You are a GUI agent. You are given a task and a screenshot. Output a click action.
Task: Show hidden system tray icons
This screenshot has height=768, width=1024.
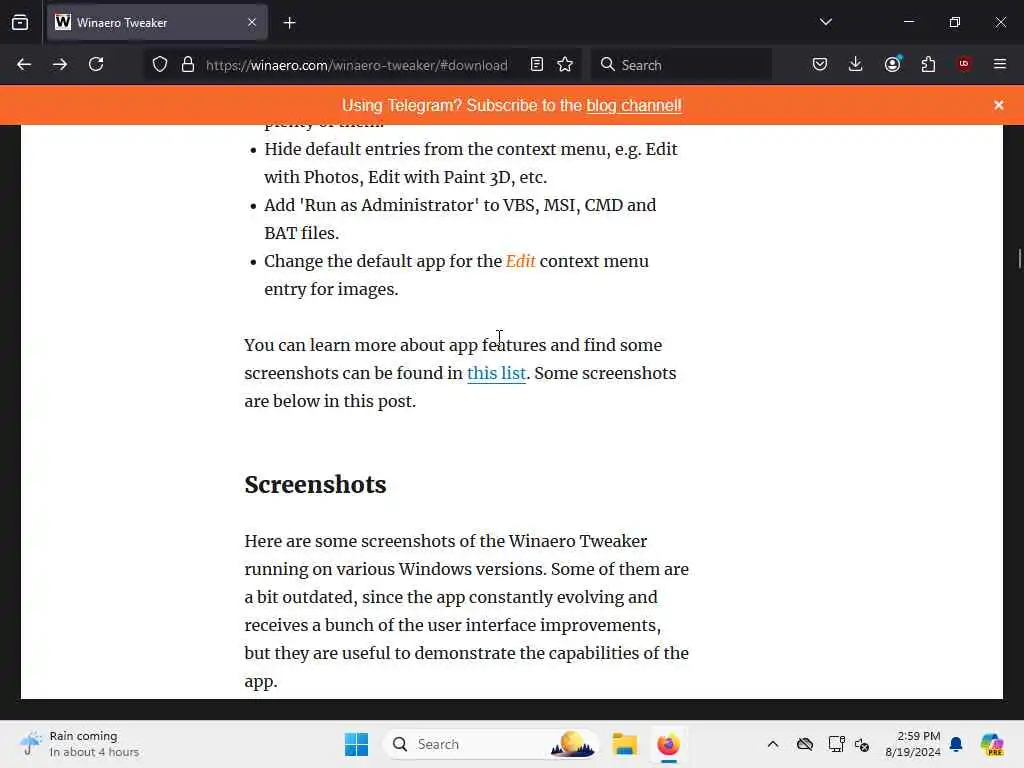[x=773, y=744]
